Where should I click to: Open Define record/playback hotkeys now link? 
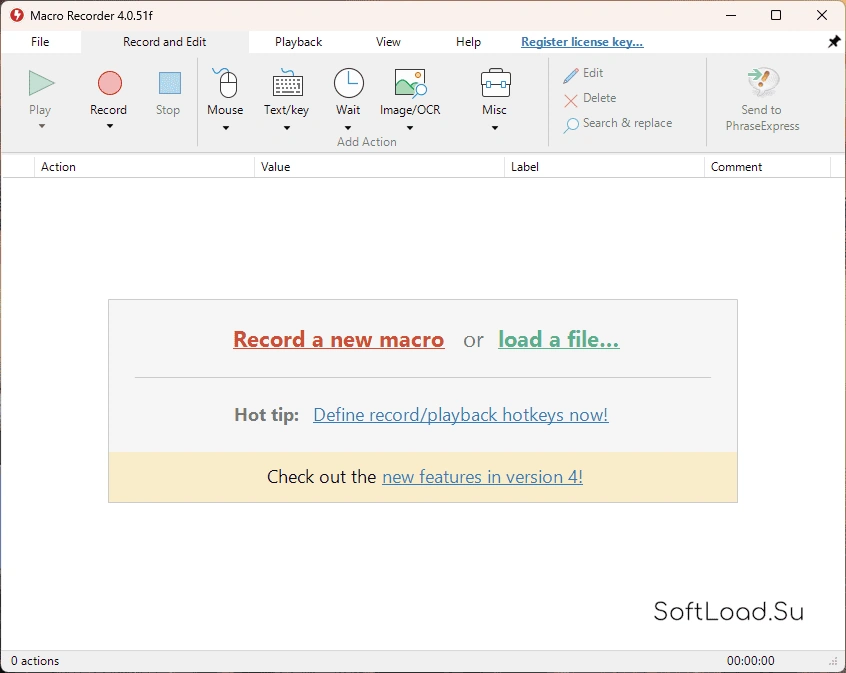tap(461, 414)
